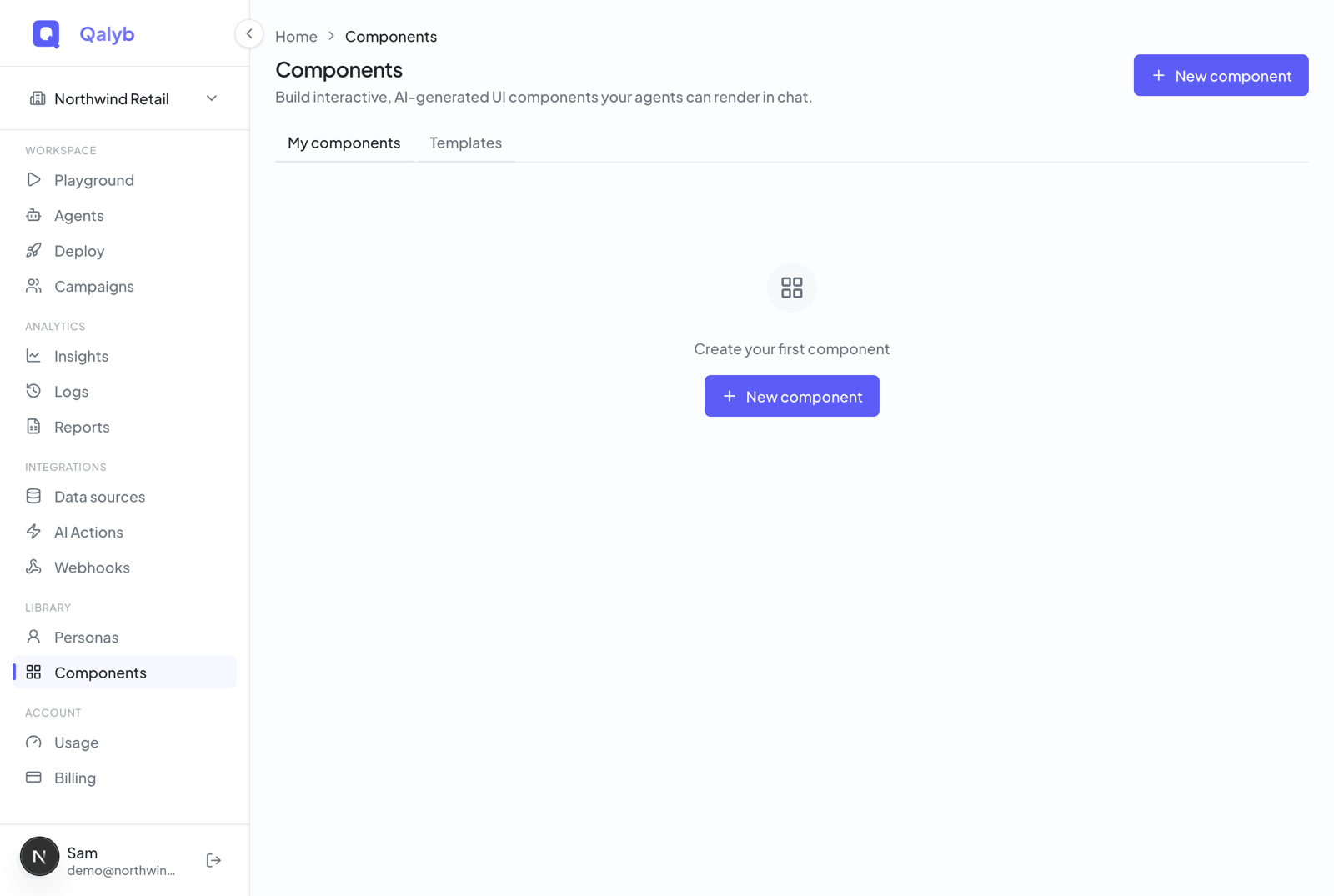Viewport: 1334px width, 896px height.
Task: Open Insights analytics page
Action: coord(125,356)
